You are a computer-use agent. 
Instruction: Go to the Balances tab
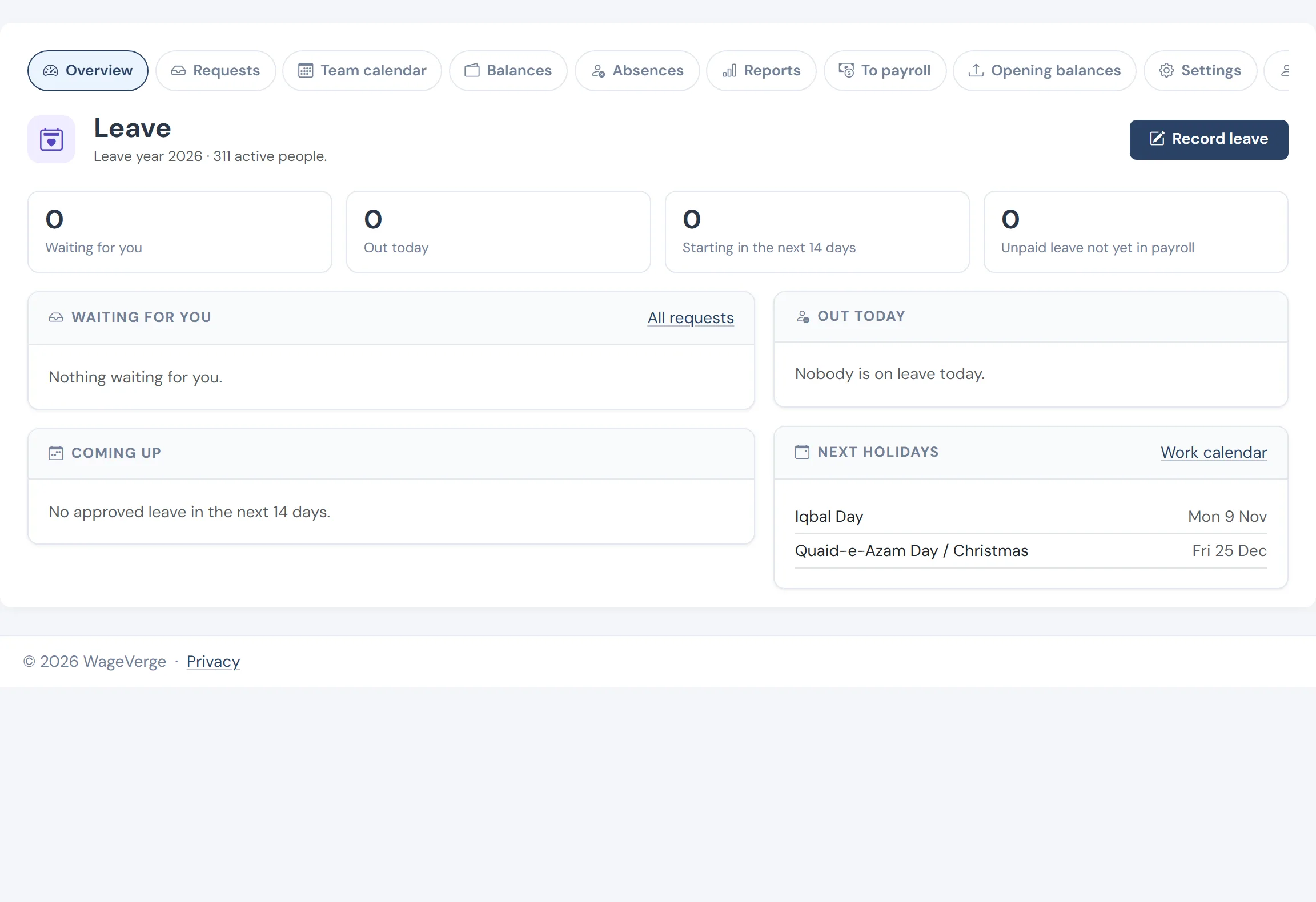pos(508,71)
